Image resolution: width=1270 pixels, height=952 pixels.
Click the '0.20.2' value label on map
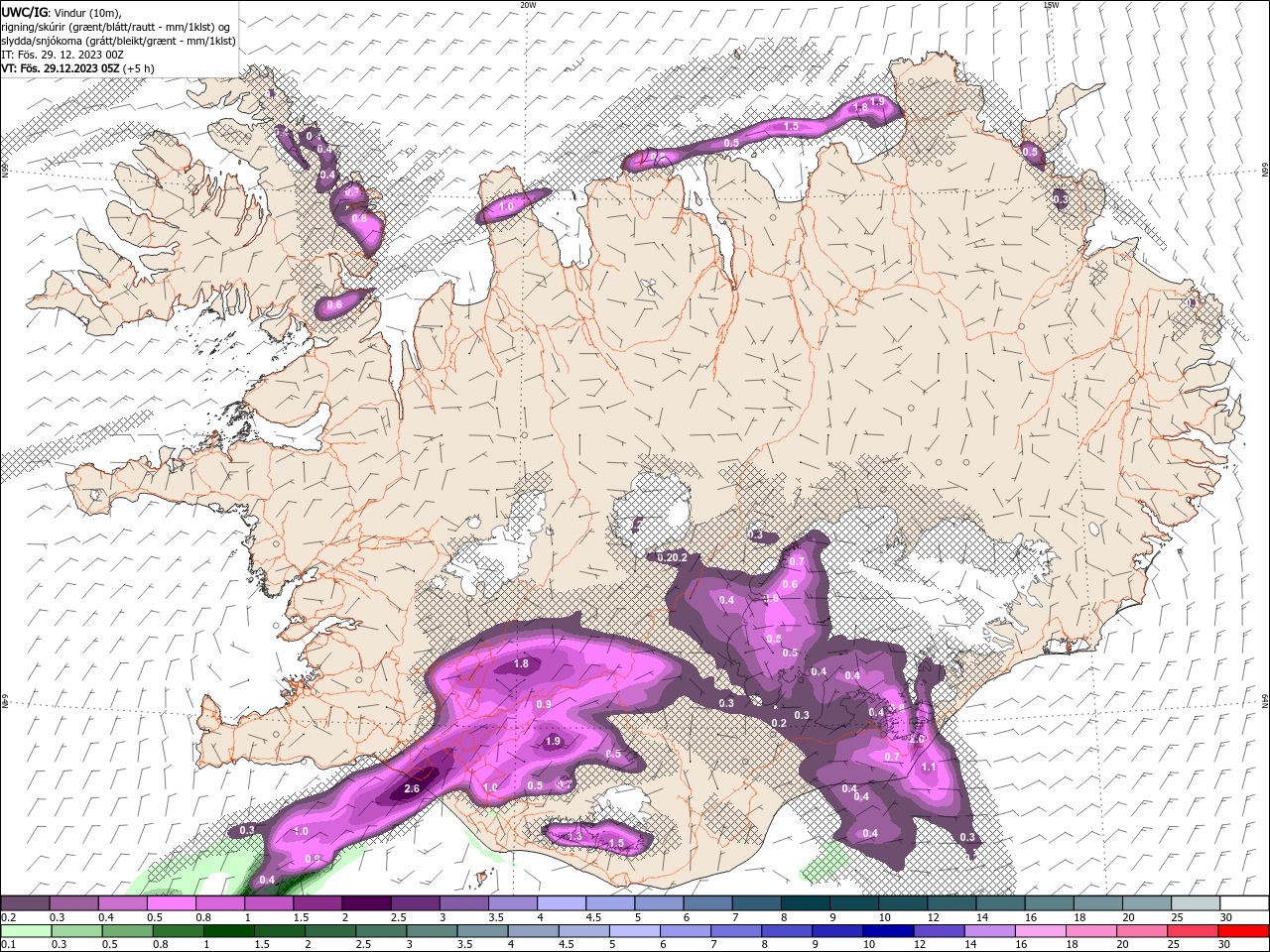coord(672,558)
